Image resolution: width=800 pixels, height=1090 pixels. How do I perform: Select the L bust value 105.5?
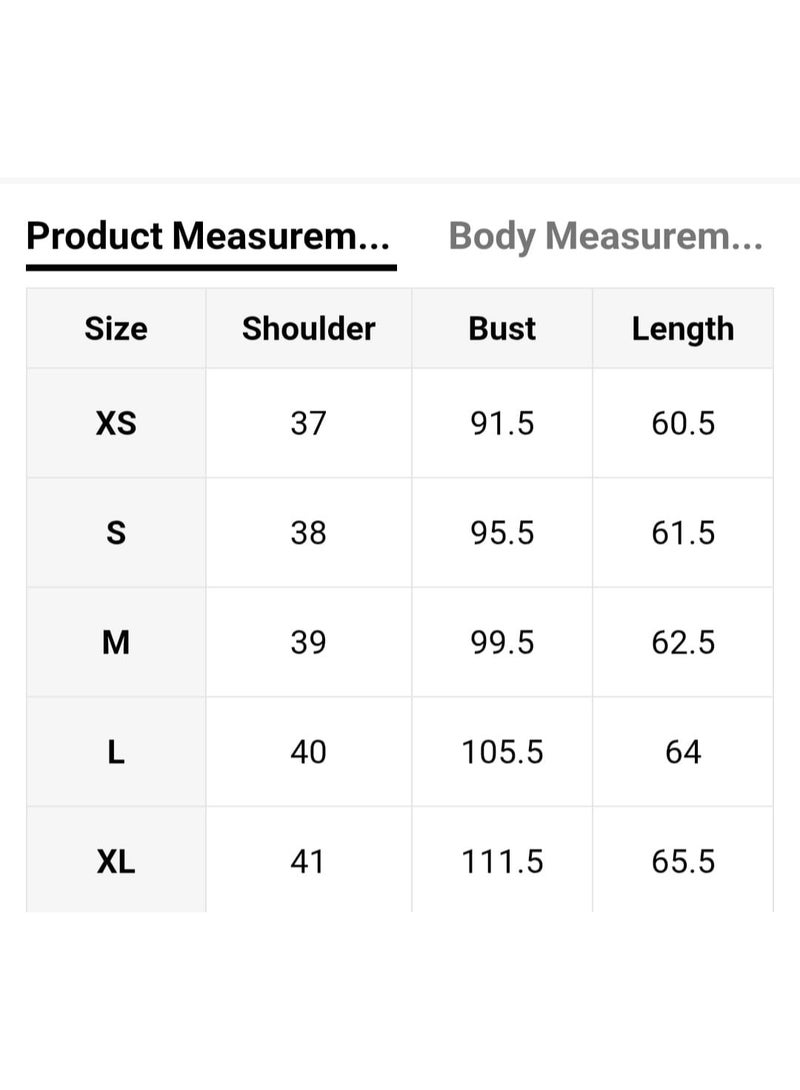pos(502,752)
